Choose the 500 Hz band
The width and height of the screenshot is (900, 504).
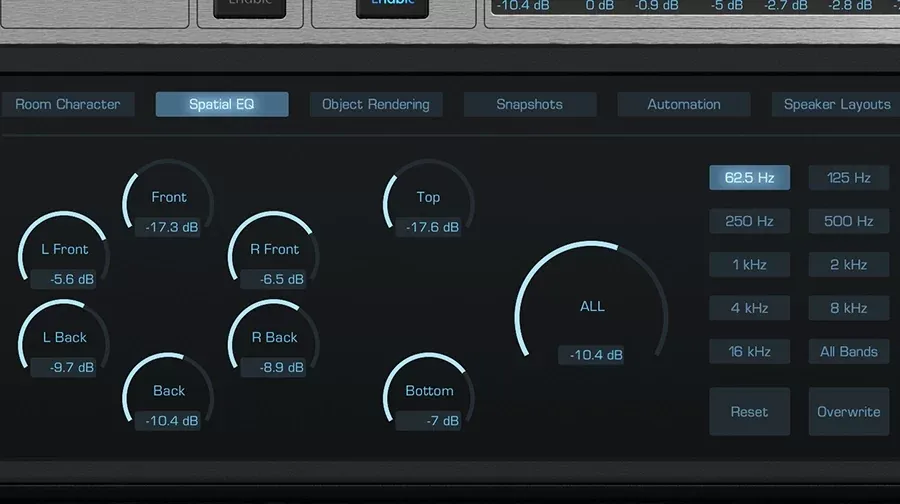pos(849,222)
